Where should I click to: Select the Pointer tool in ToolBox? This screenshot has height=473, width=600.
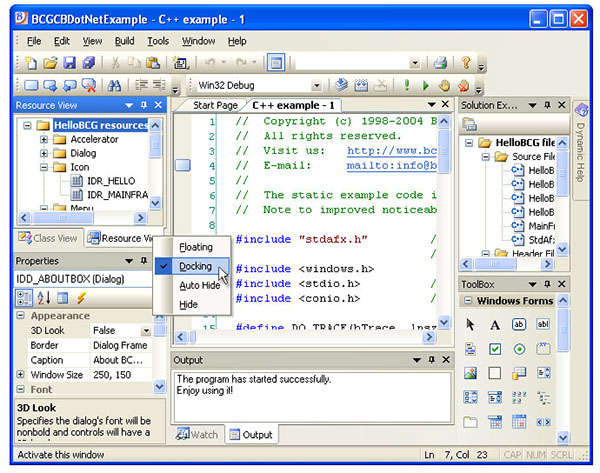coord(471,324)
